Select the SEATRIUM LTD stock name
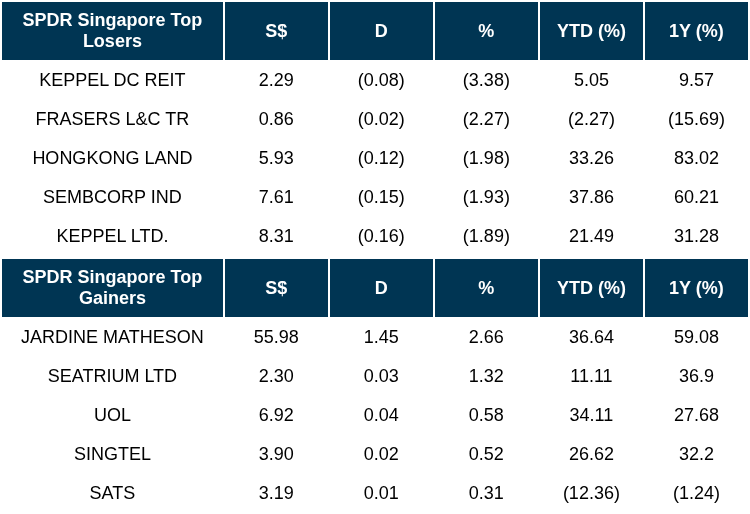Image resolution: width=750 pixels, height=514 pixels. click(x=112, y=376)
